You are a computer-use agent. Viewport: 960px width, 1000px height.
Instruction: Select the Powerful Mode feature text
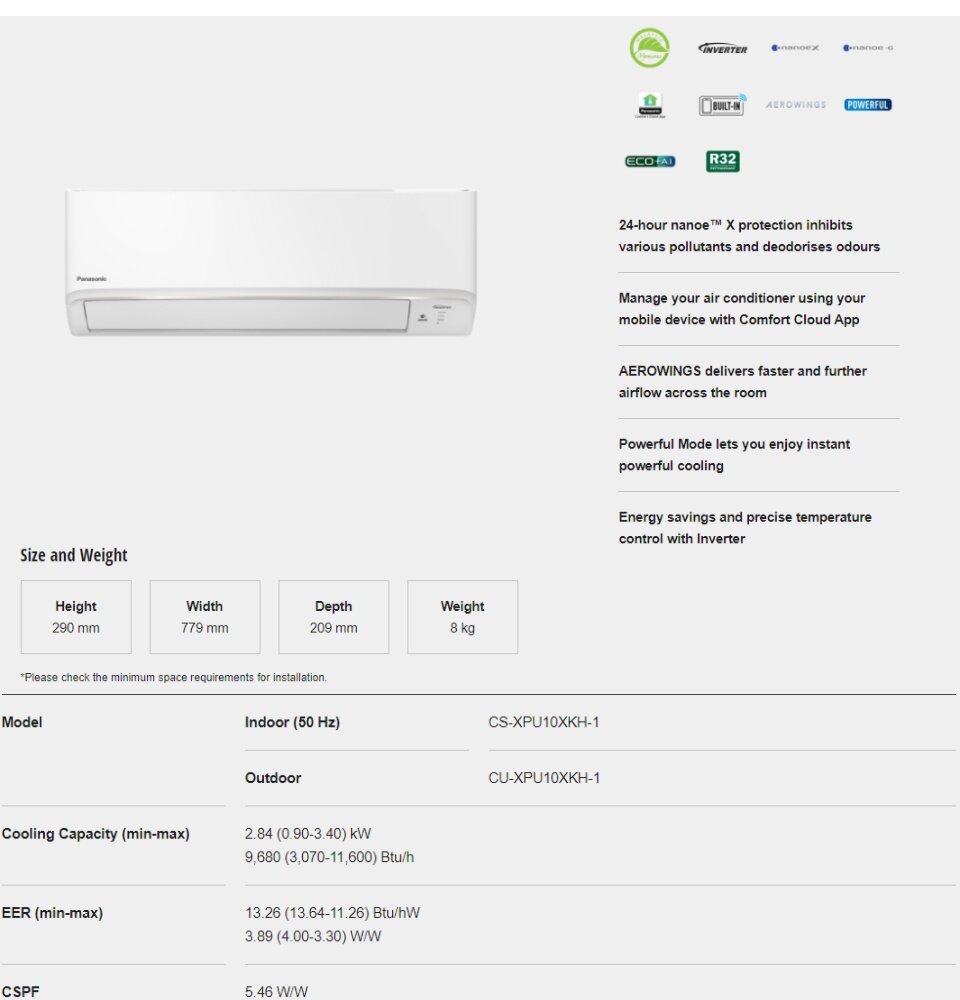(734, 455)
